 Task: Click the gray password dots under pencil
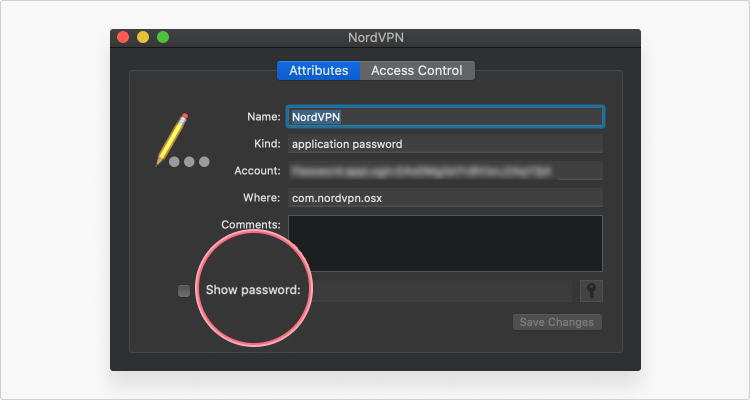pos(189,162)
